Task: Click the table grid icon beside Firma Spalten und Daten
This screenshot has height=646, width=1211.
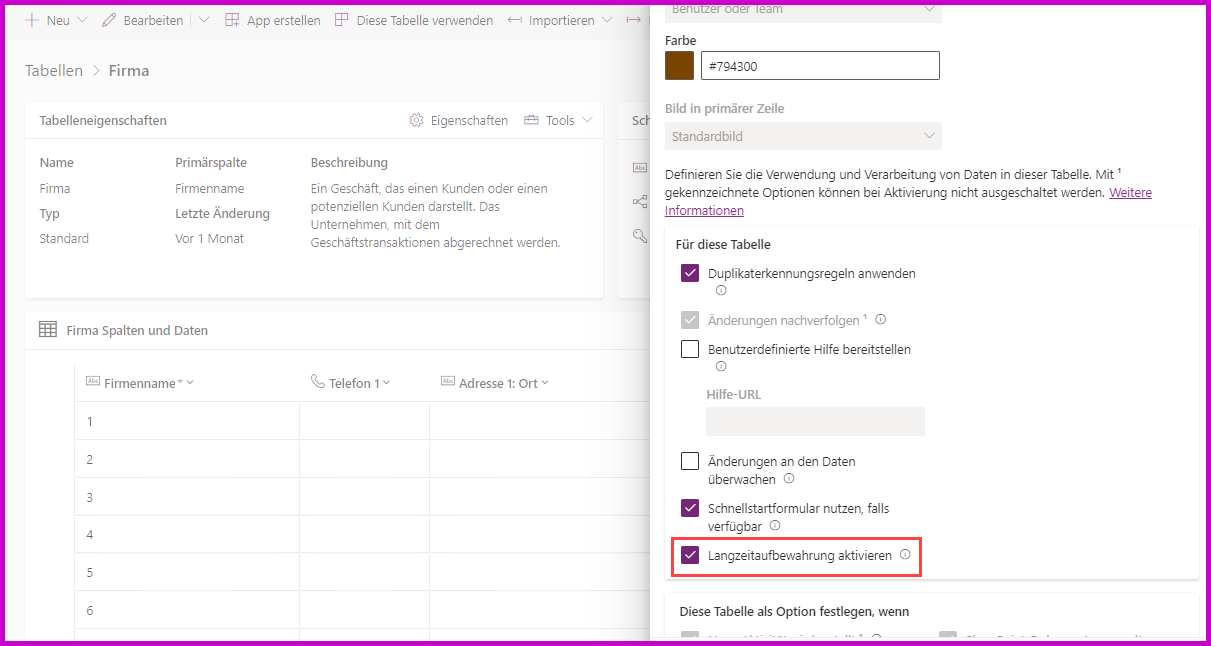Action: (x=47, y=330)
